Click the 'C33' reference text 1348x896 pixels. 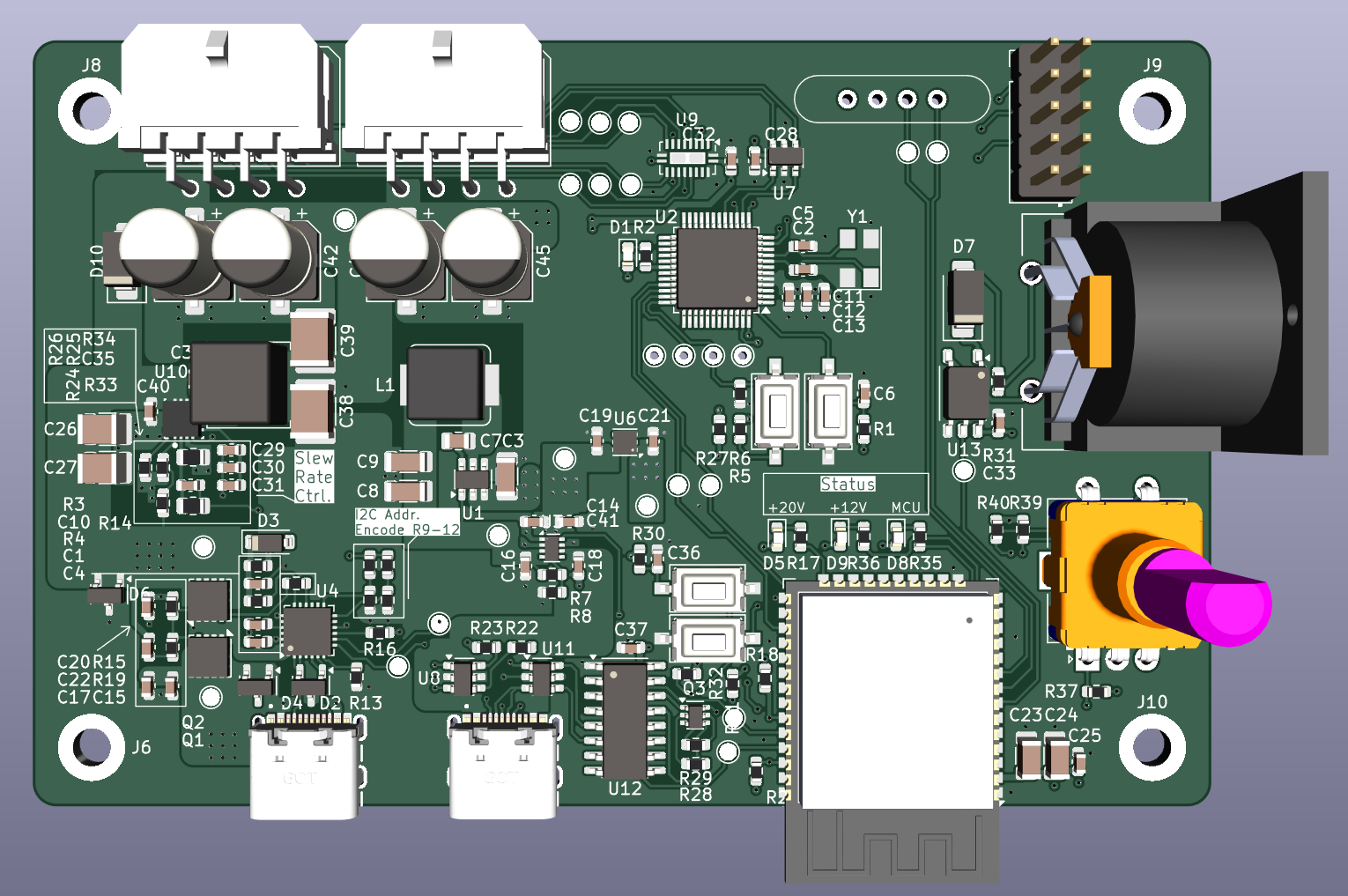click(999, 473)
